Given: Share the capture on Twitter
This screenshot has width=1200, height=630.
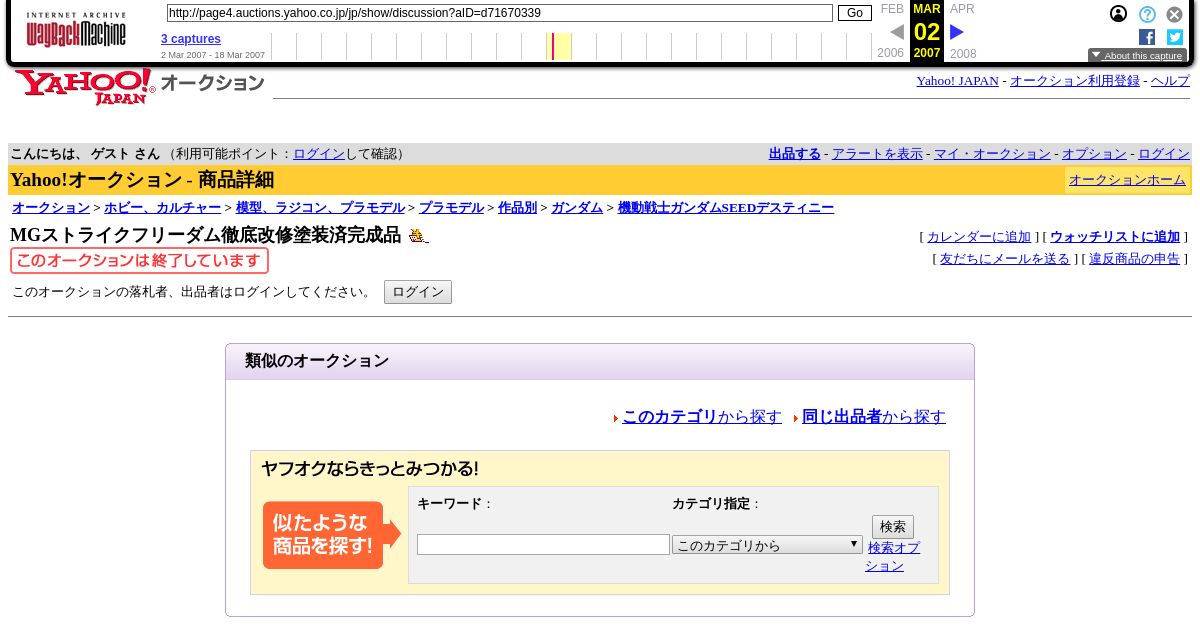Looking at the screenshot, I should tap(1175, 37).
